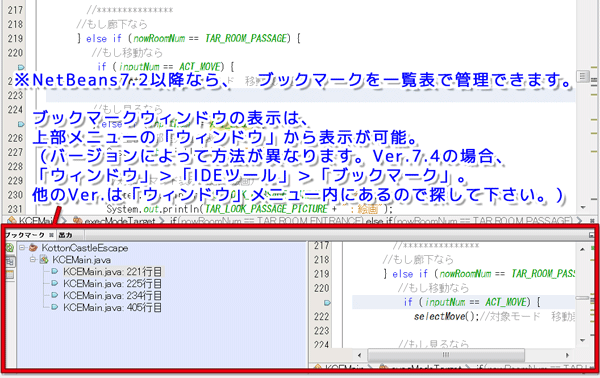The width and height of the screenshot is (600, 378).
Task: Click line number 231 in the main editor
Action: click(15, 209)
